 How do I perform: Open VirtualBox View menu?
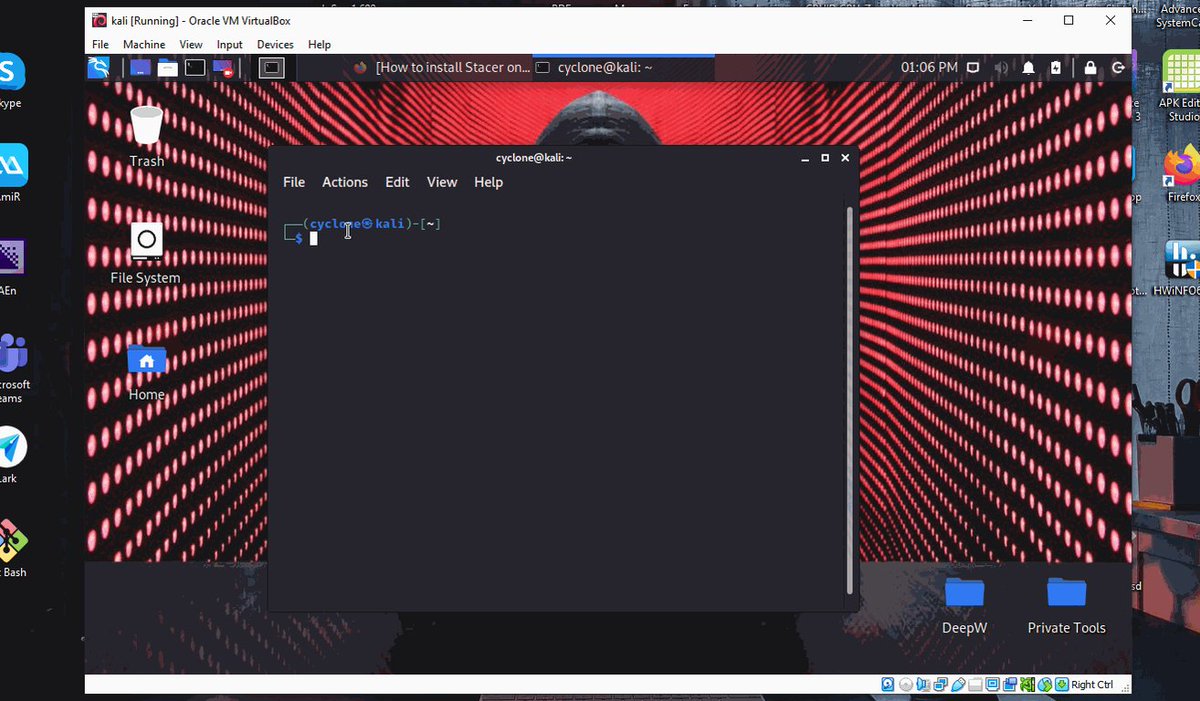pyautogui.click(x=191, y=45)
